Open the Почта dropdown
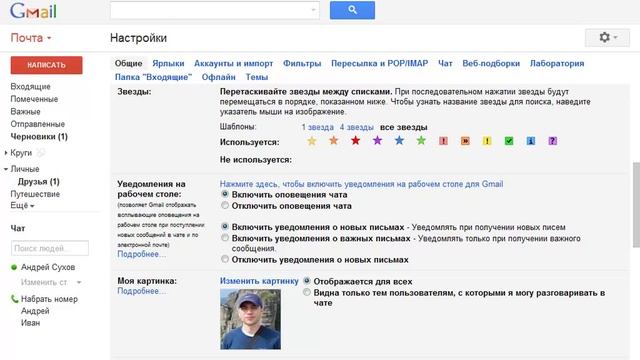The image size is (640, 360). point(31,38)
